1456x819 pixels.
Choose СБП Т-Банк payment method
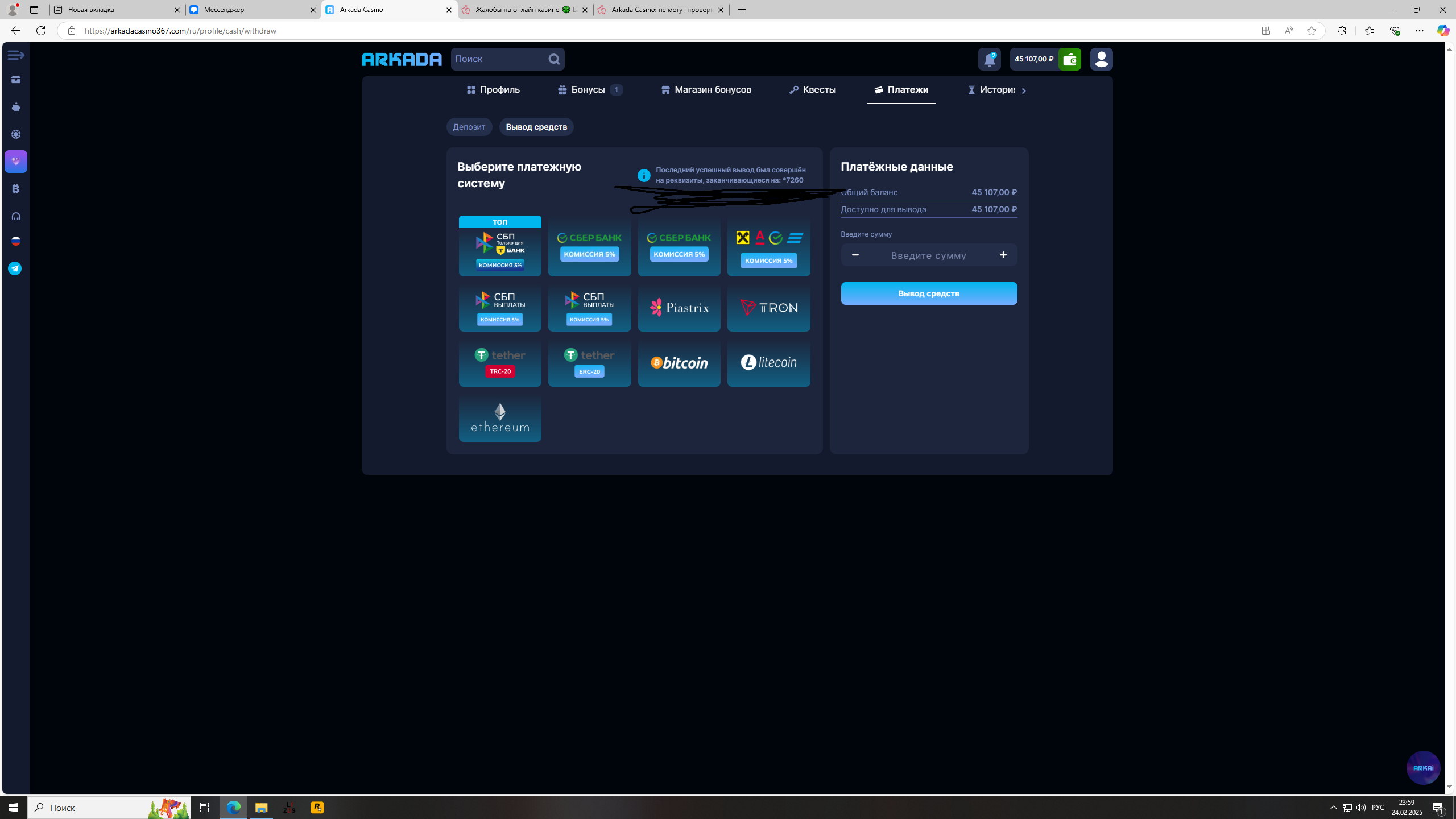[500, 246]
